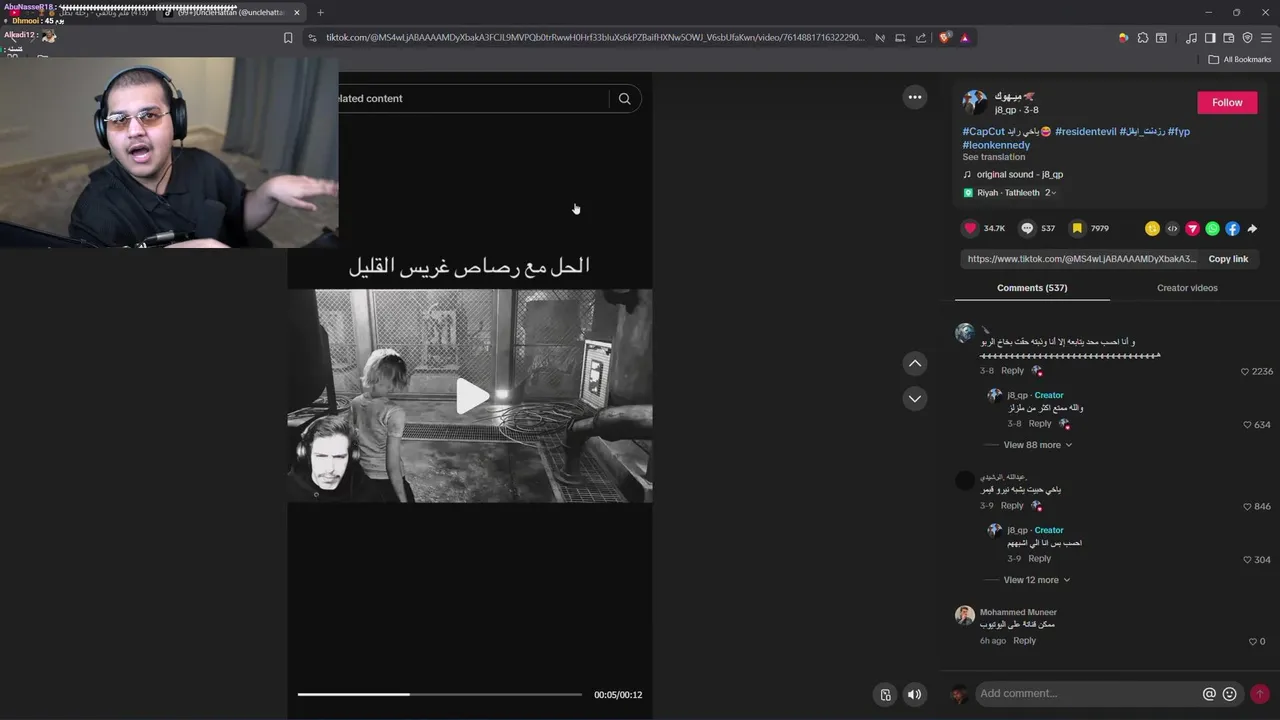Viewport: 1280px width, 720px height.
Task: Go to the next video arrow
Action: 914,398
